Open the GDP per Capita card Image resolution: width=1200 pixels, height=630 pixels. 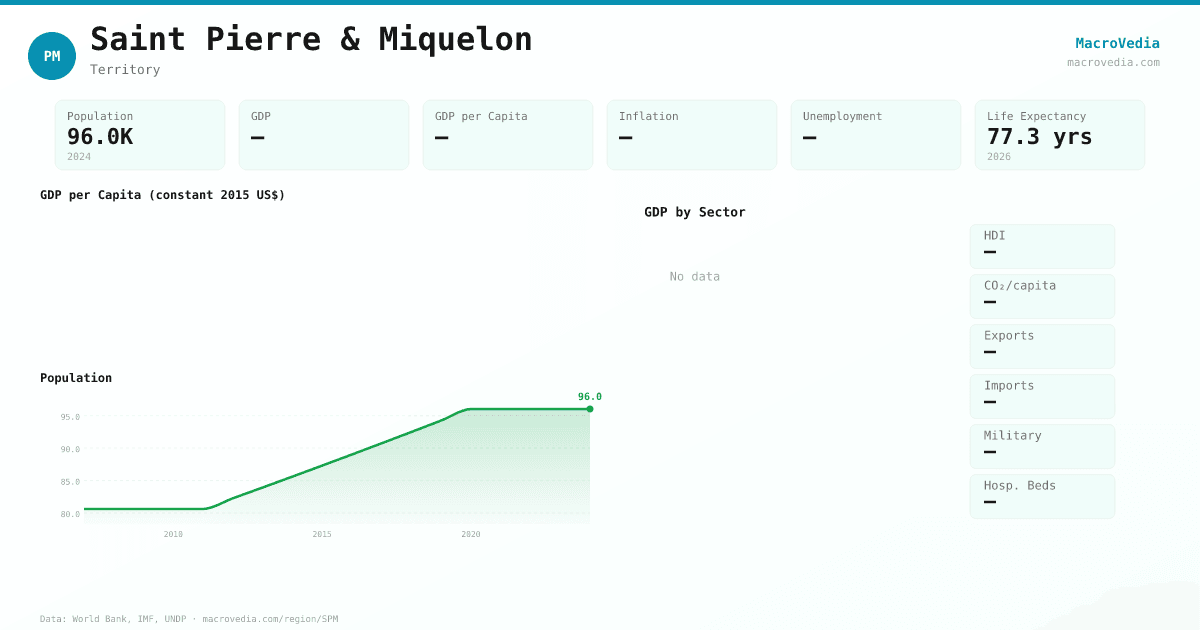point(508,135)
